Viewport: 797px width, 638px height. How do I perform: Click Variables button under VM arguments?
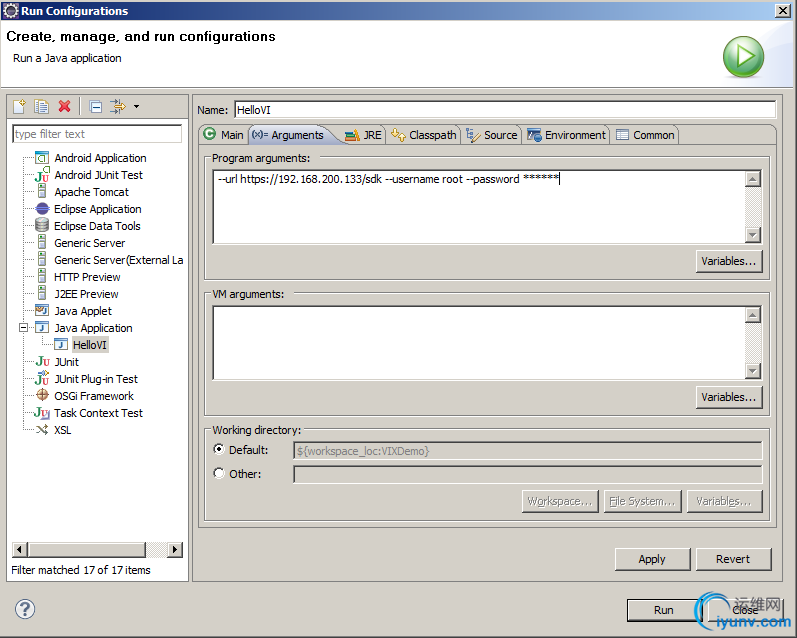[729, 397]
